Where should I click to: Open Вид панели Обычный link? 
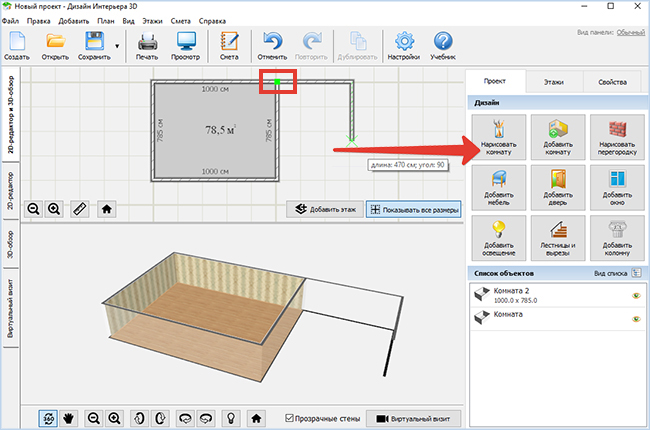(631, 32)
